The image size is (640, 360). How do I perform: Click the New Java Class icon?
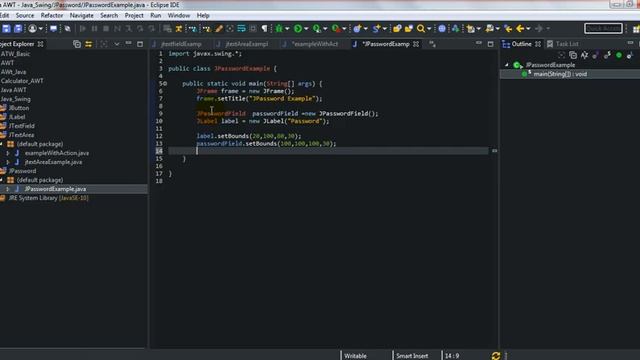click(357, 28)
